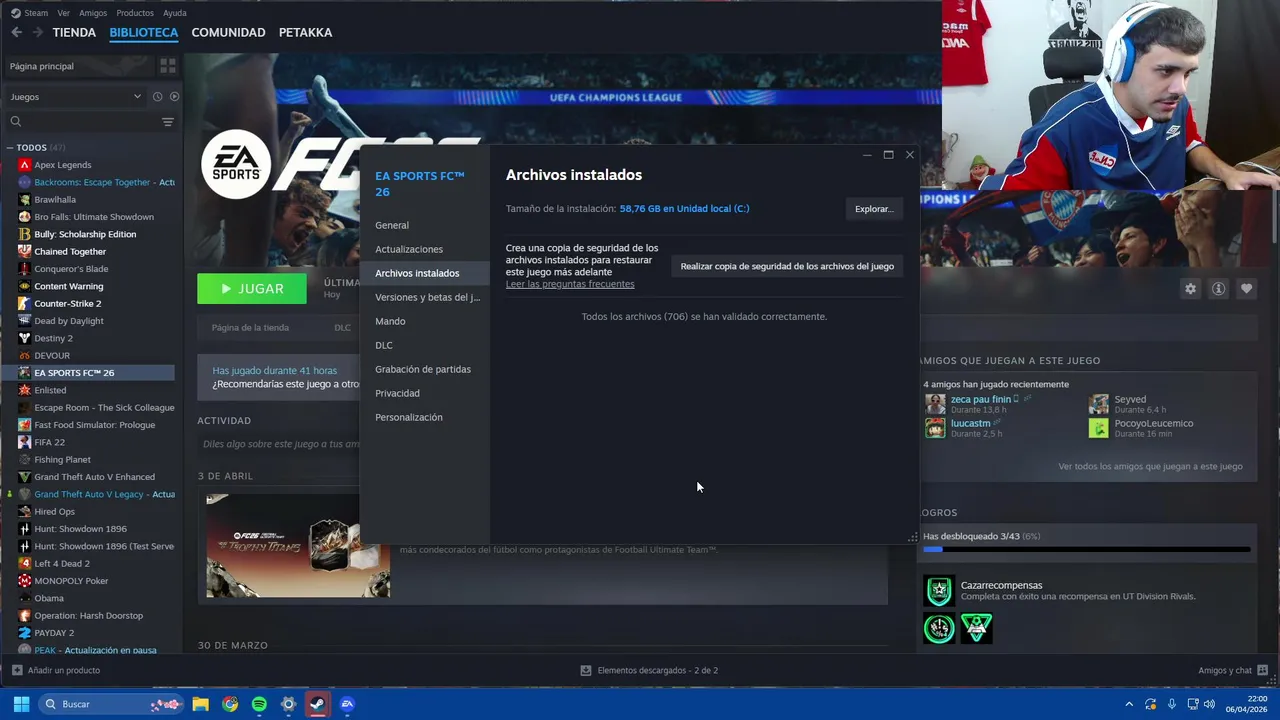This screenshot has width=1280, height=720.
Task: Click PocoyoLeucemico's avatar
Action: [1098, 428]
